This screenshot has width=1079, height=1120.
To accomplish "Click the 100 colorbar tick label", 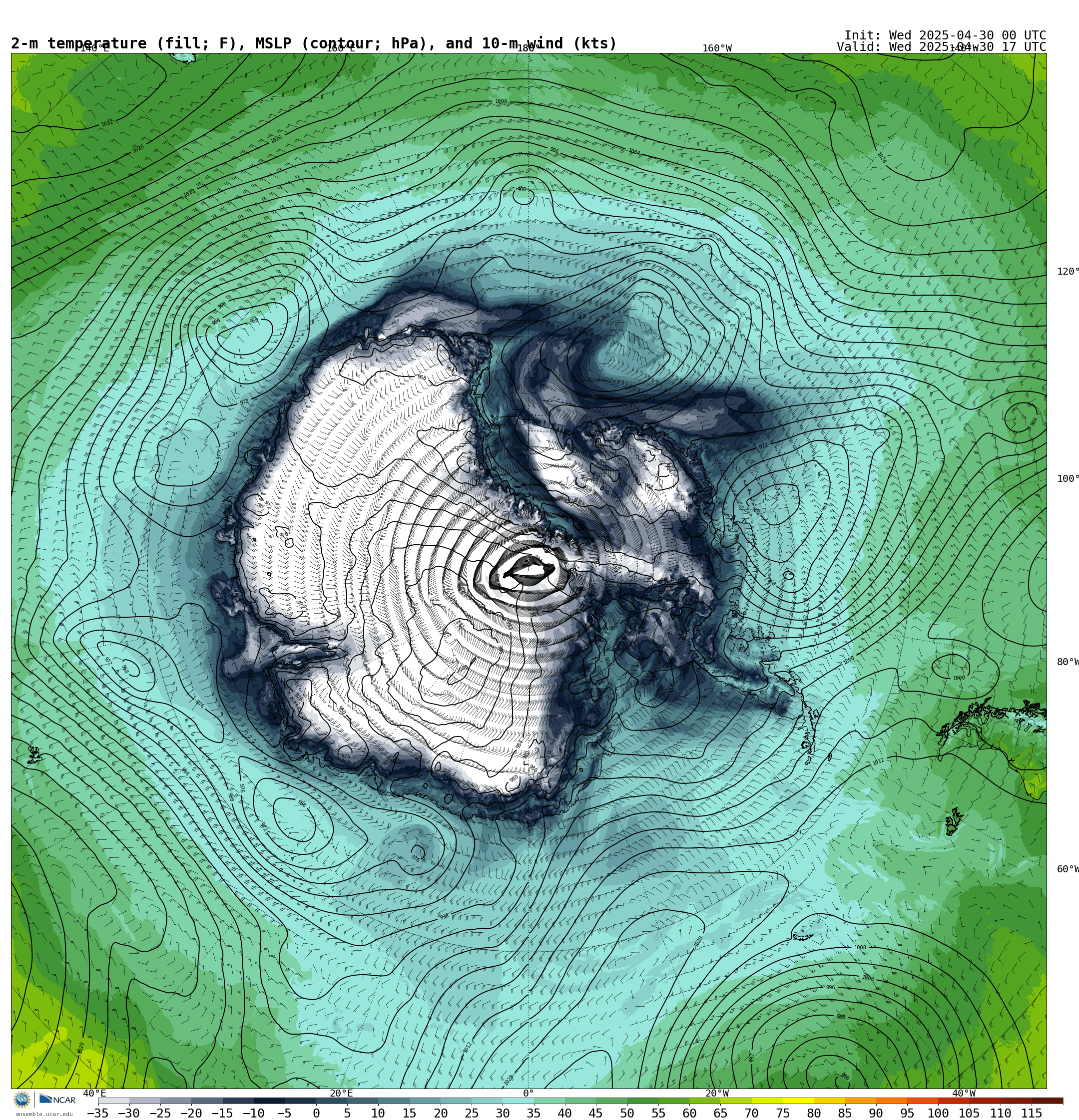I will (x=938, y=1113).
